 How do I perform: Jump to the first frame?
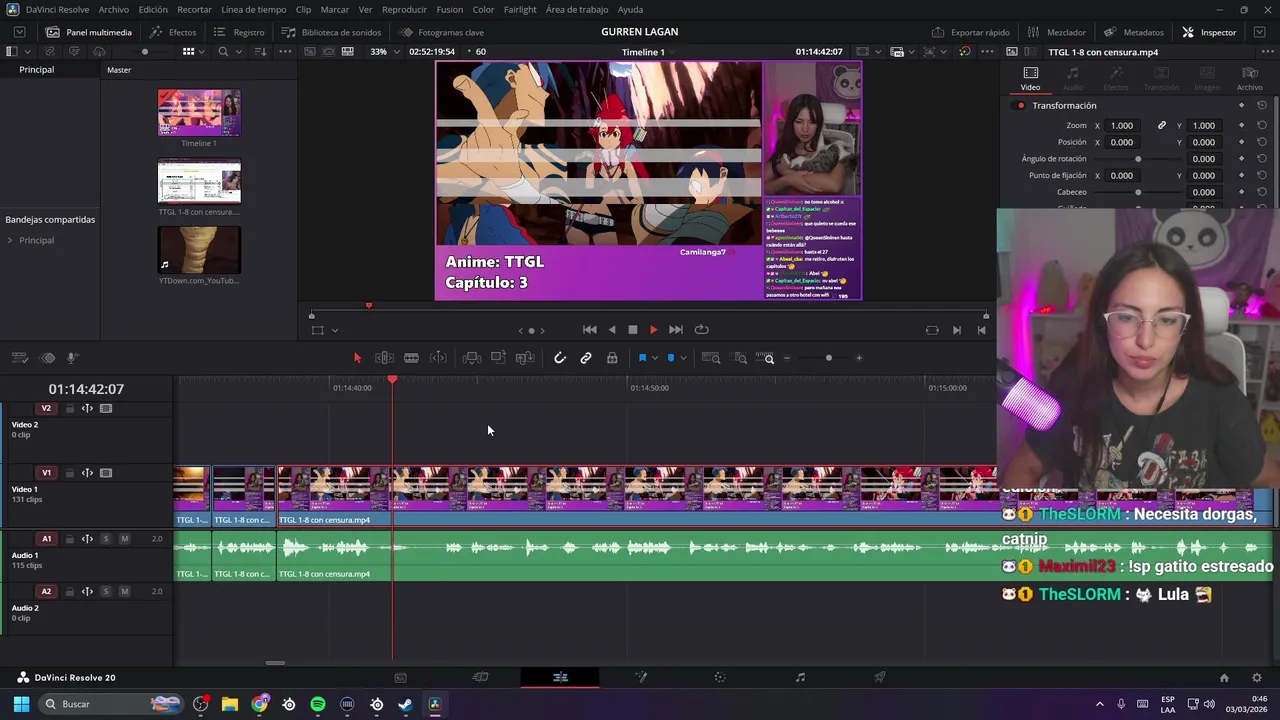click(x=589, y=330)
